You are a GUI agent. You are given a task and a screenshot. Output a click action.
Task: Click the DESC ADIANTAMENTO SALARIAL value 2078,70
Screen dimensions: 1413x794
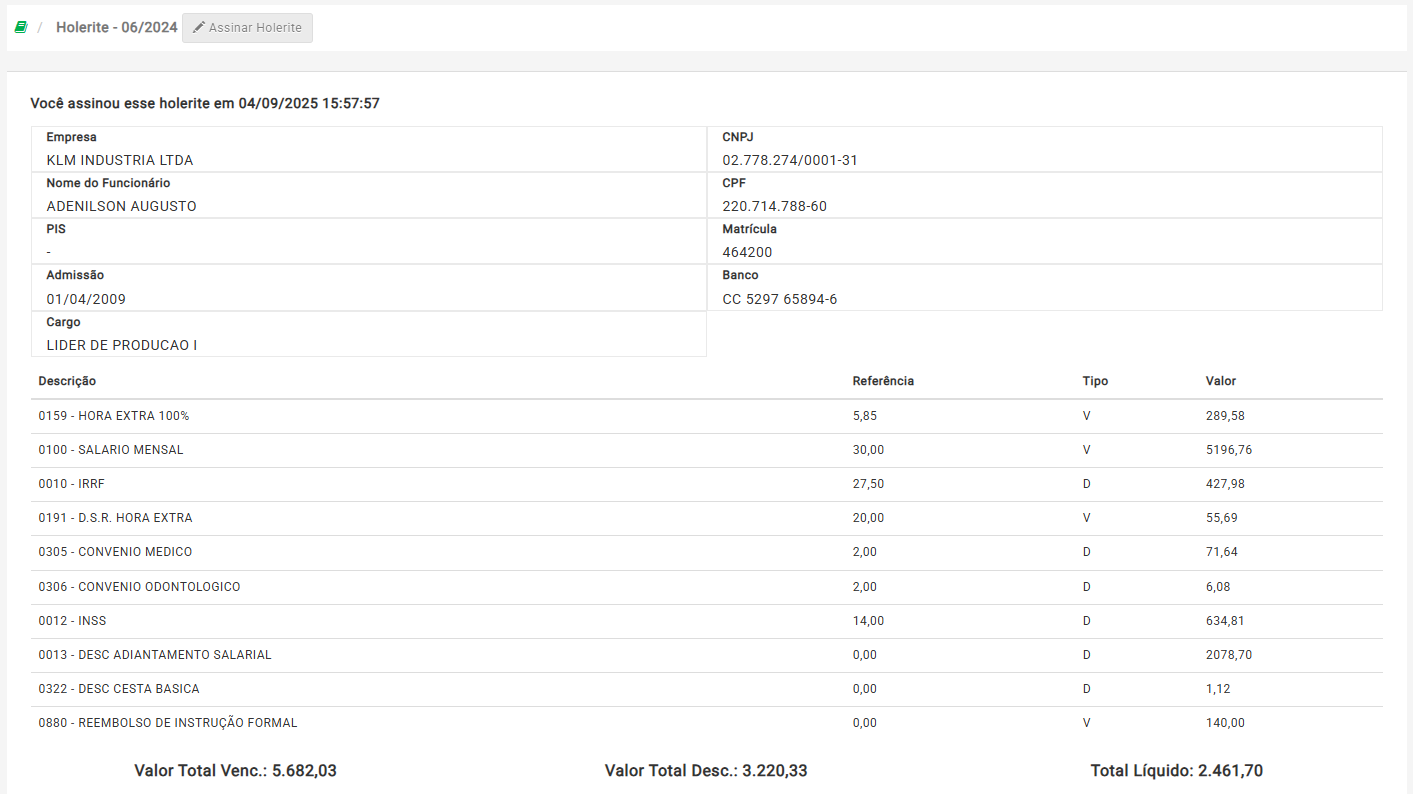click(1228, 655)
